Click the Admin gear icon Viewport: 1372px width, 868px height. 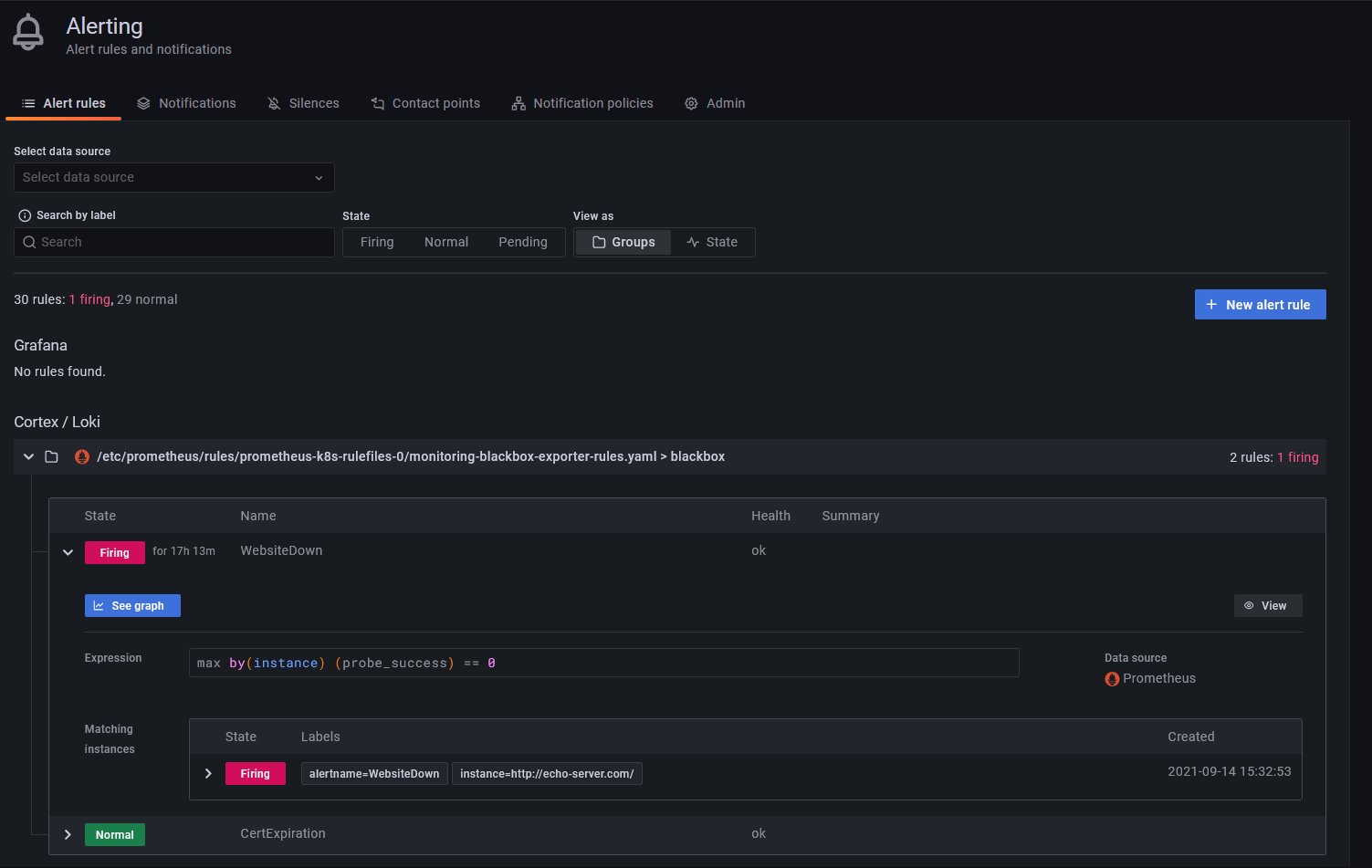[x=691, y=103]
